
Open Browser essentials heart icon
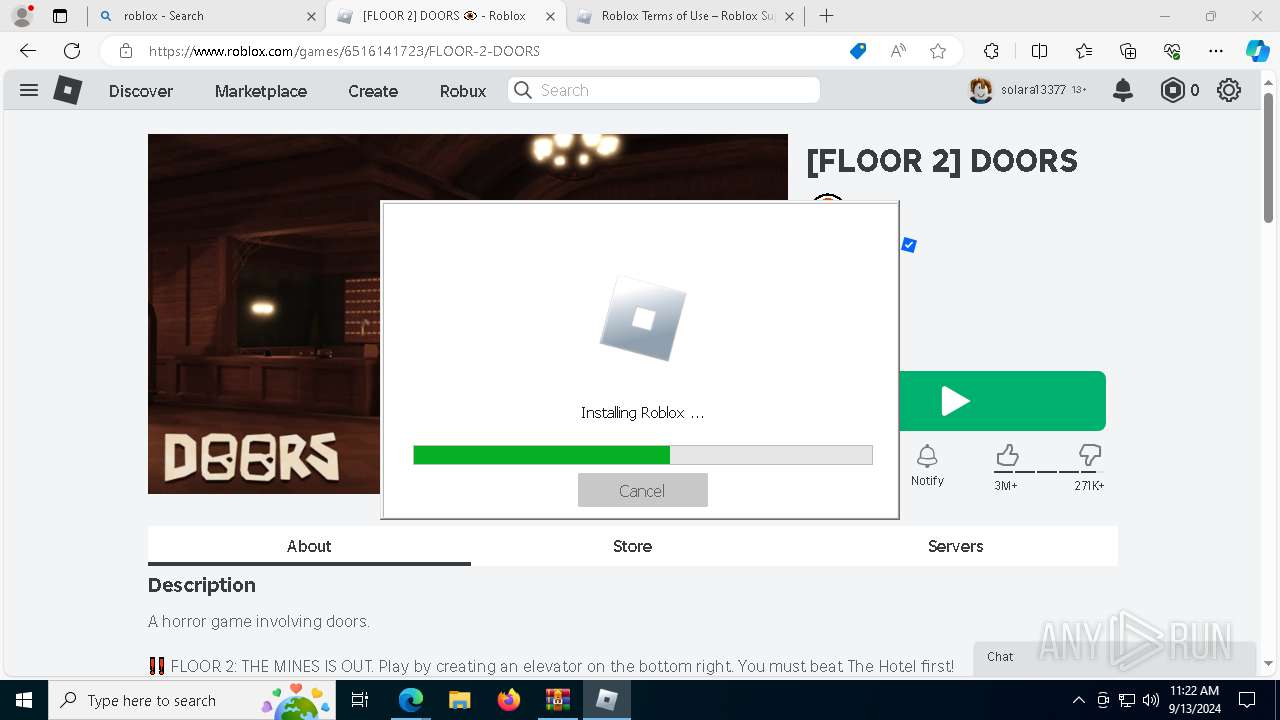coord(1172,51)
